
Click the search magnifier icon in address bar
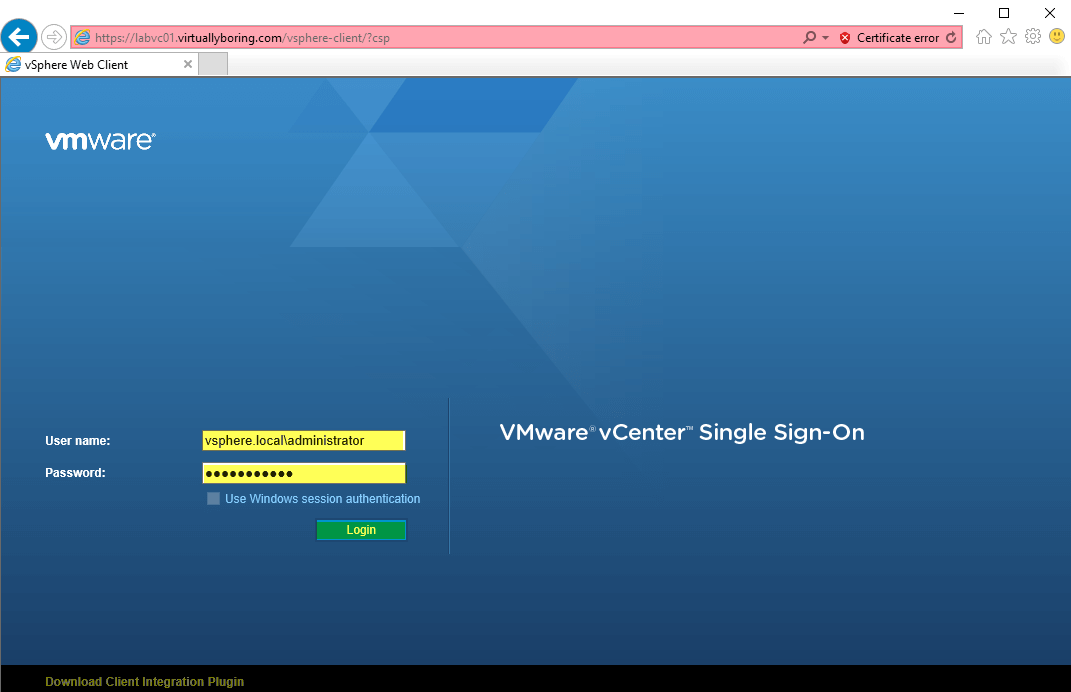[x=809, y=38]
